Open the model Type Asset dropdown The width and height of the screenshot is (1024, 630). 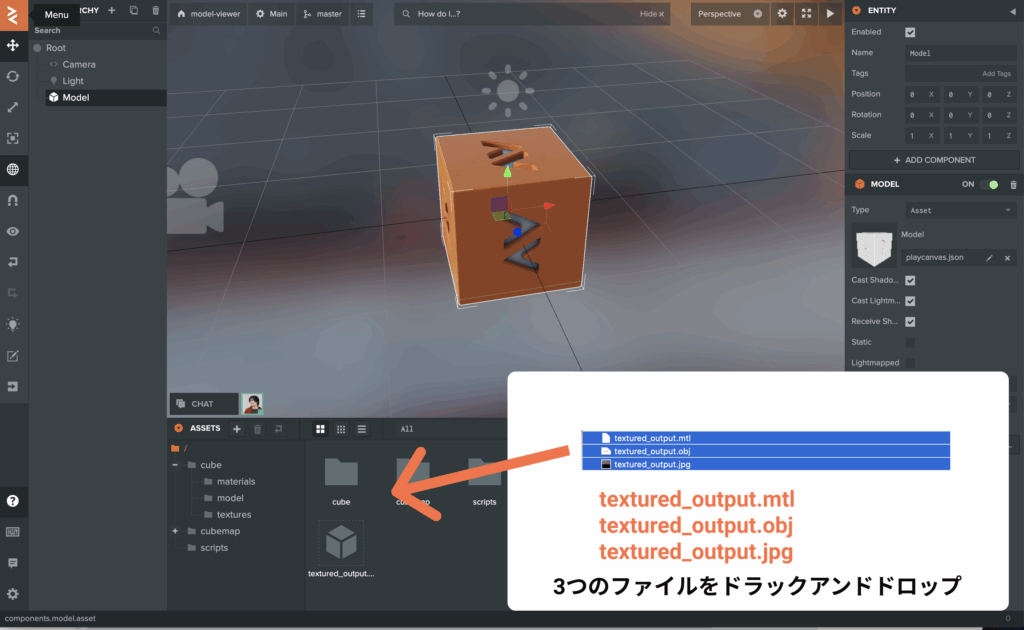pyautogui.click(x=961, y=210)
